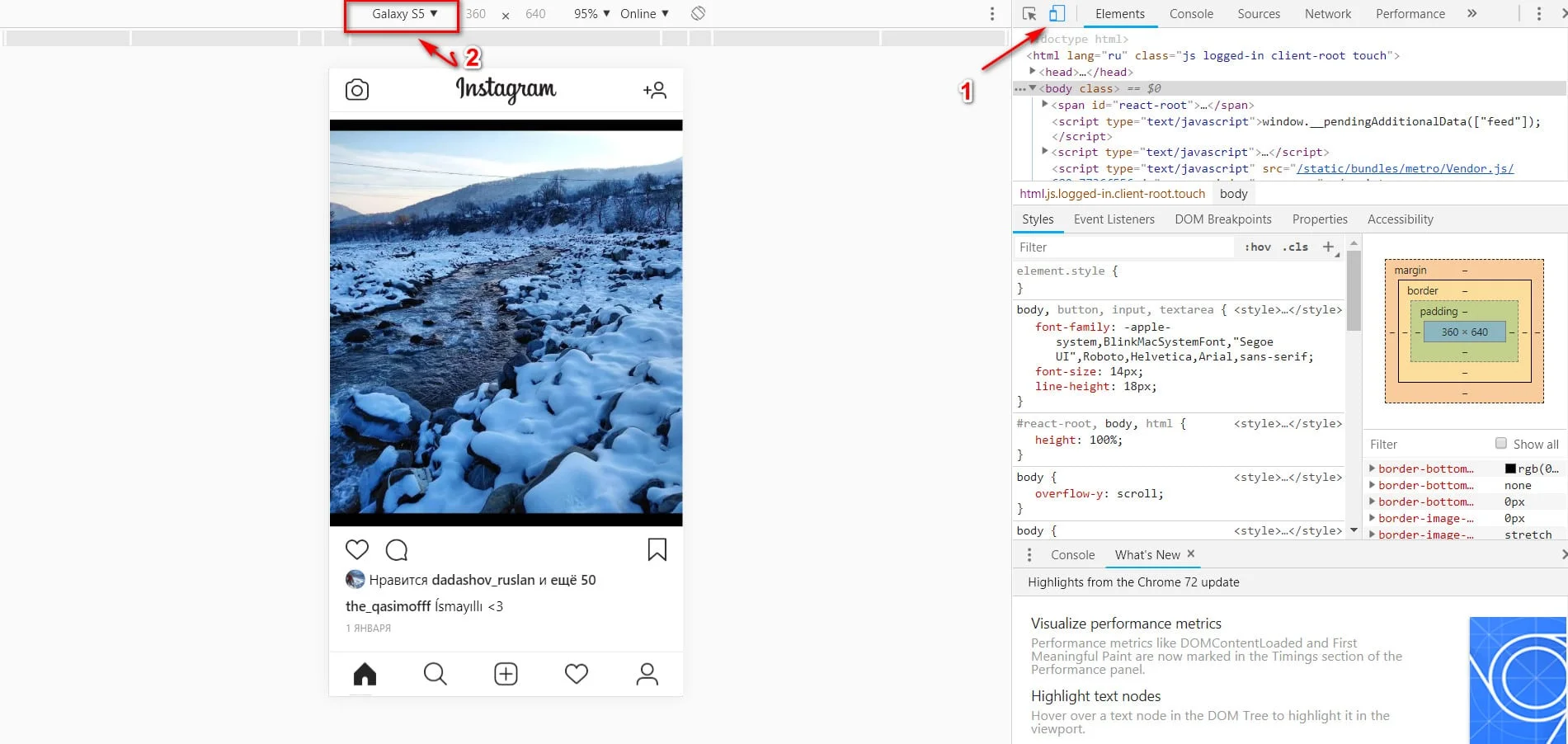Toggle the Show all checkbox
Image resolution: width=1568 pixels, height=744 pixels.
[1500, 443]
